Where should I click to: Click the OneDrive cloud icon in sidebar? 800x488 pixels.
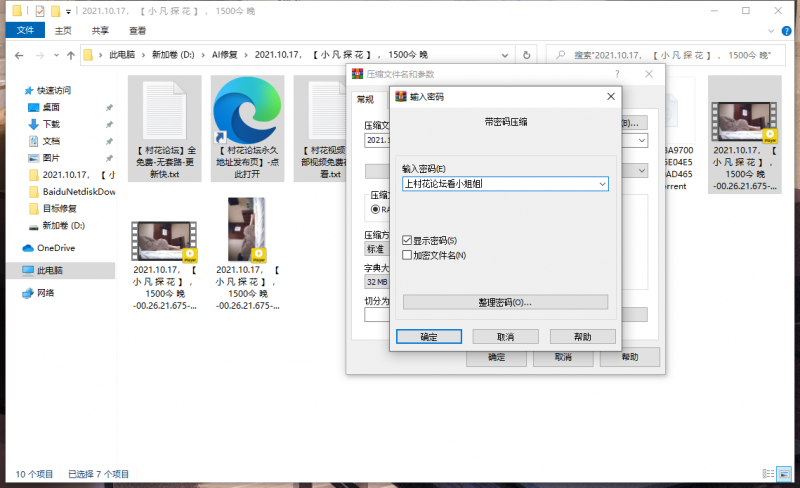click(x=28, y=248)
